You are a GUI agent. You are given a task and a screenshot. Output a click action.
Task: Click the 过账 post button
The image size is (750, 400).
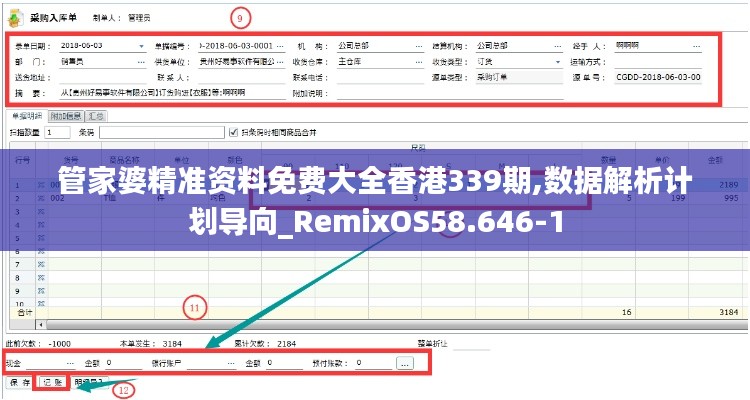[x=51, y=382]
